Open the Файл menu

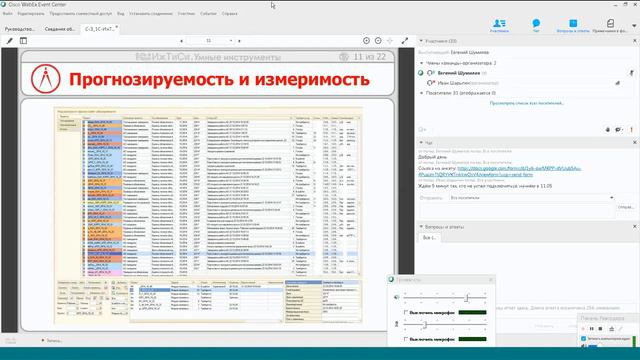[x=7, y=13]
